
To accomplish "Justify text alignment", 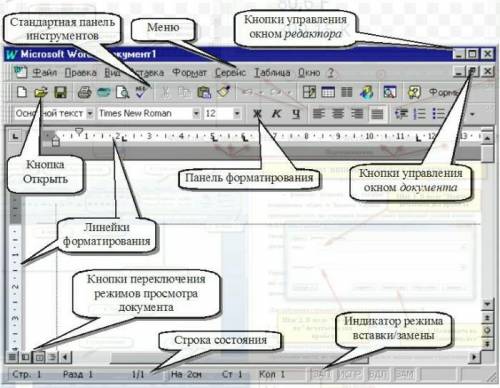I will 377,114.
